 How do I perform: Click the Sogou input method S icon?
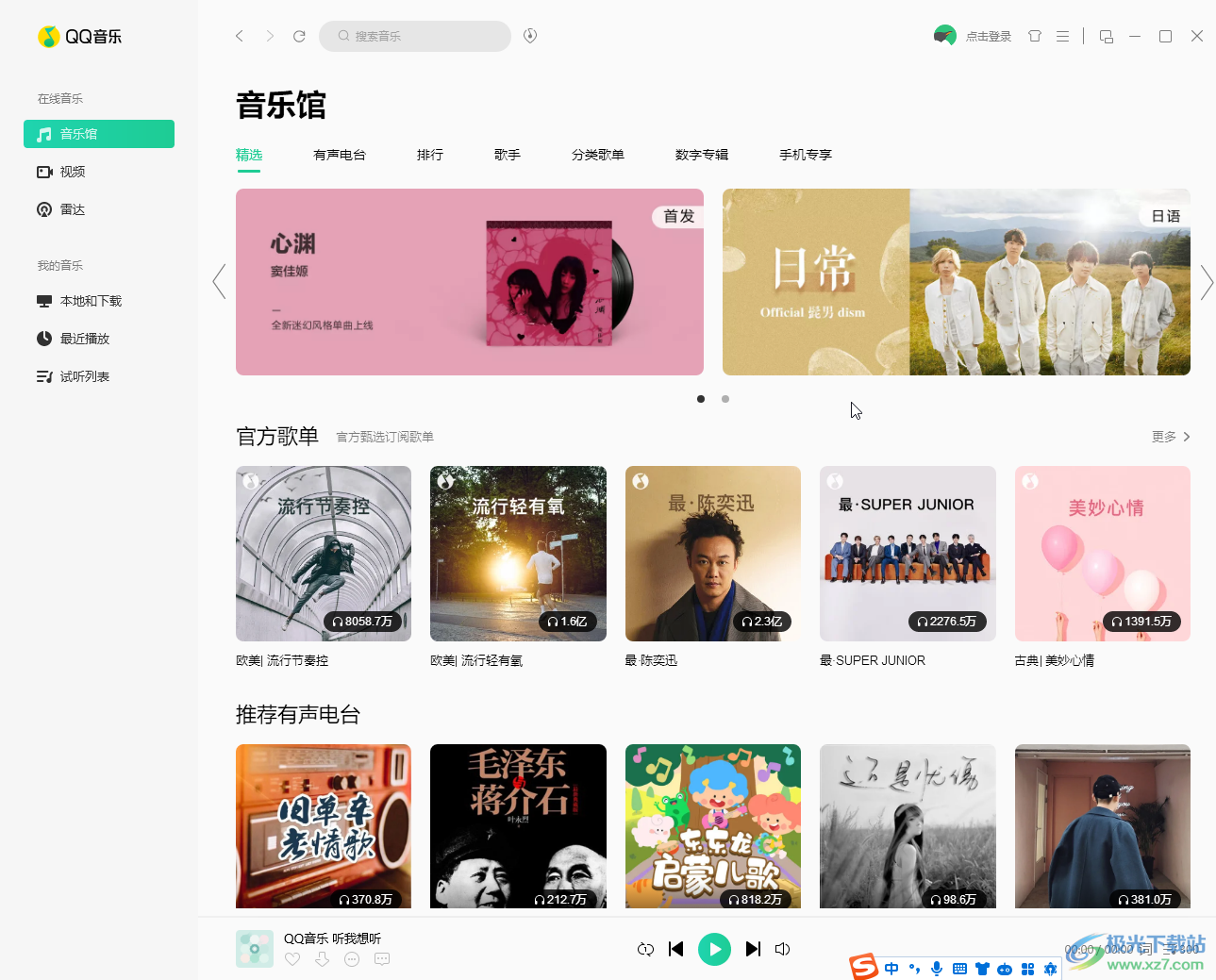pos(863,967)
